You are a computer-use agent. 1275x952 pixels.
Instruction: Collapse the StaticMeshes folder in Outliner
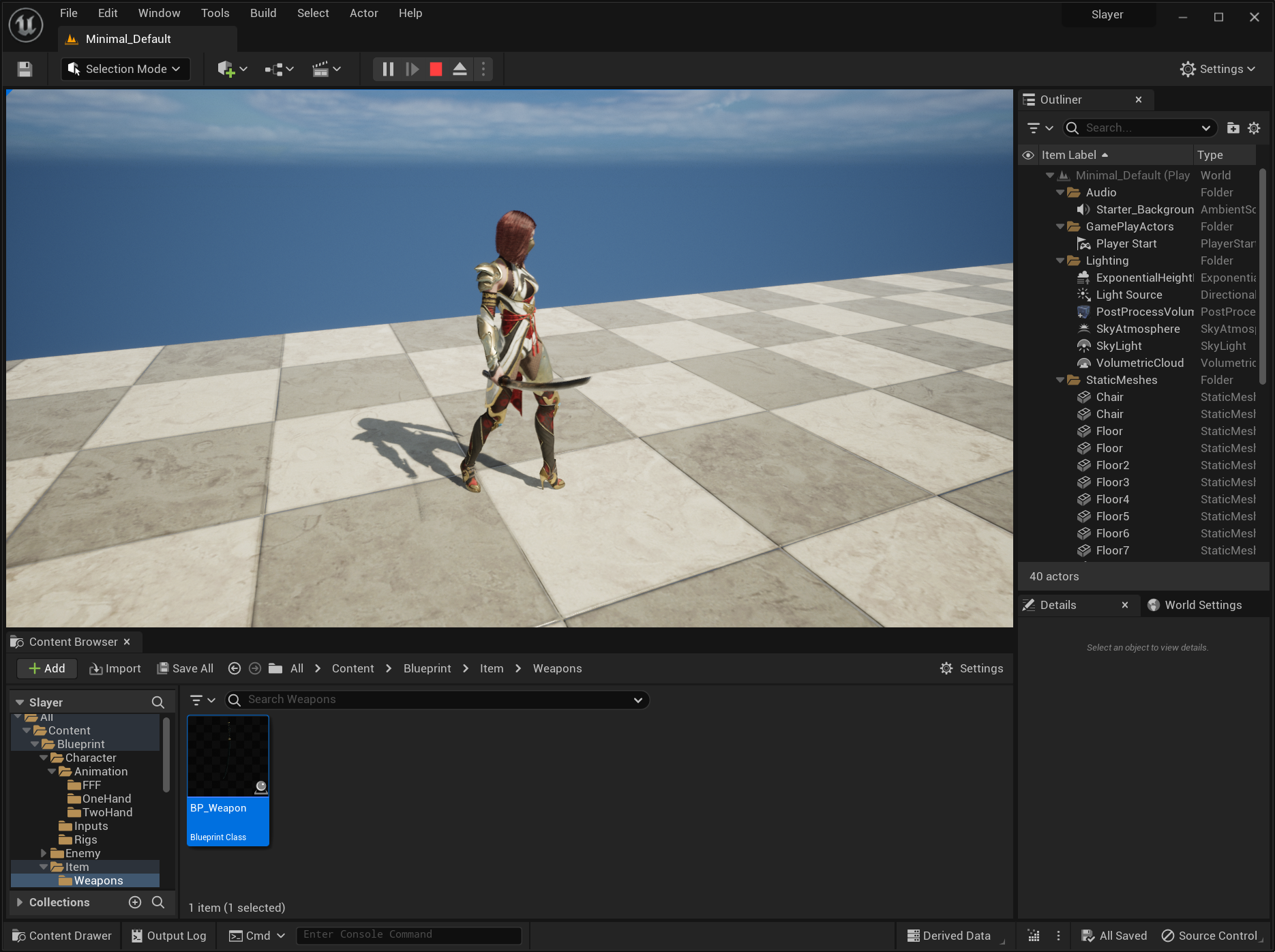pos(1060,380)
